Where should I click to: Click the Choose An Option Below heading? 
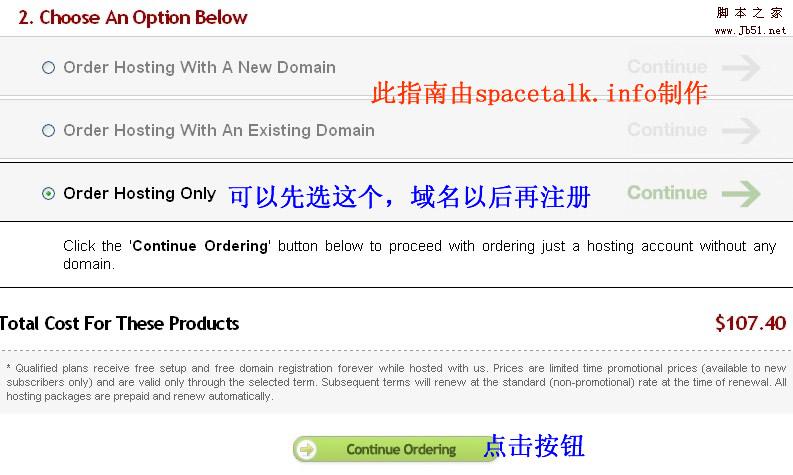point(133,18)
